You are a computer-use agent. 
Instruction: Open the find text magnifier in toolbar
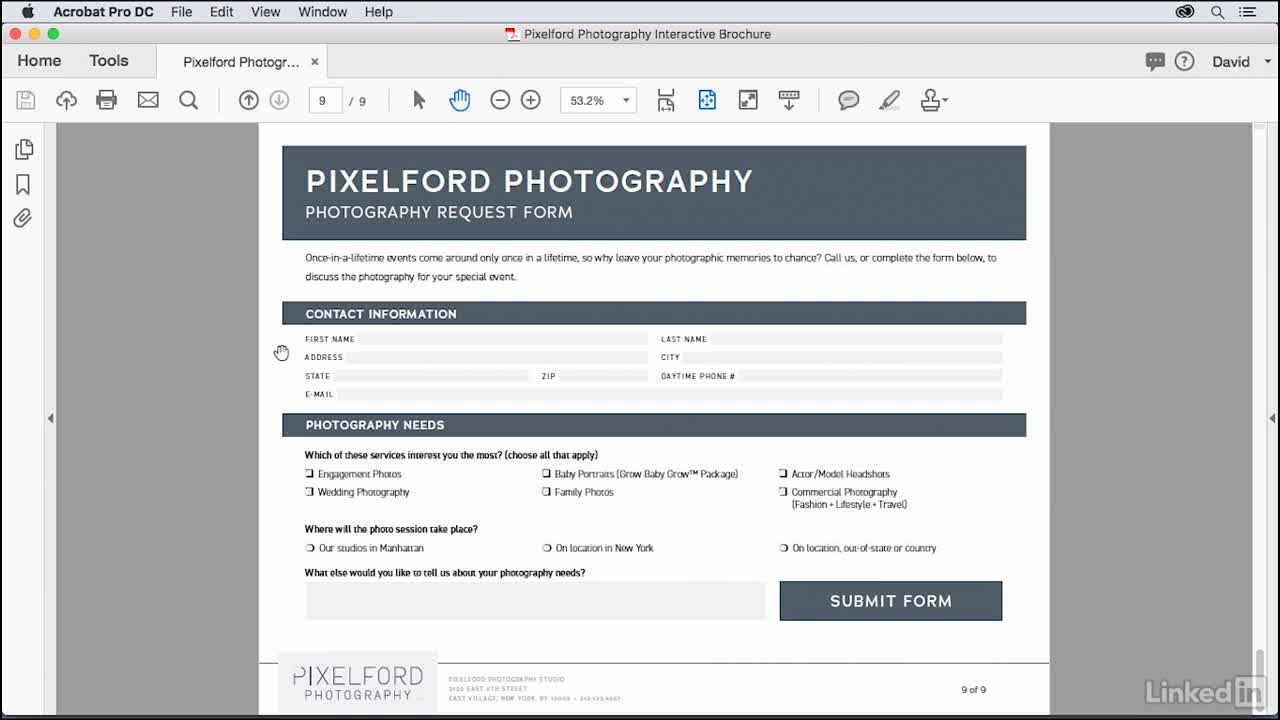188,100
